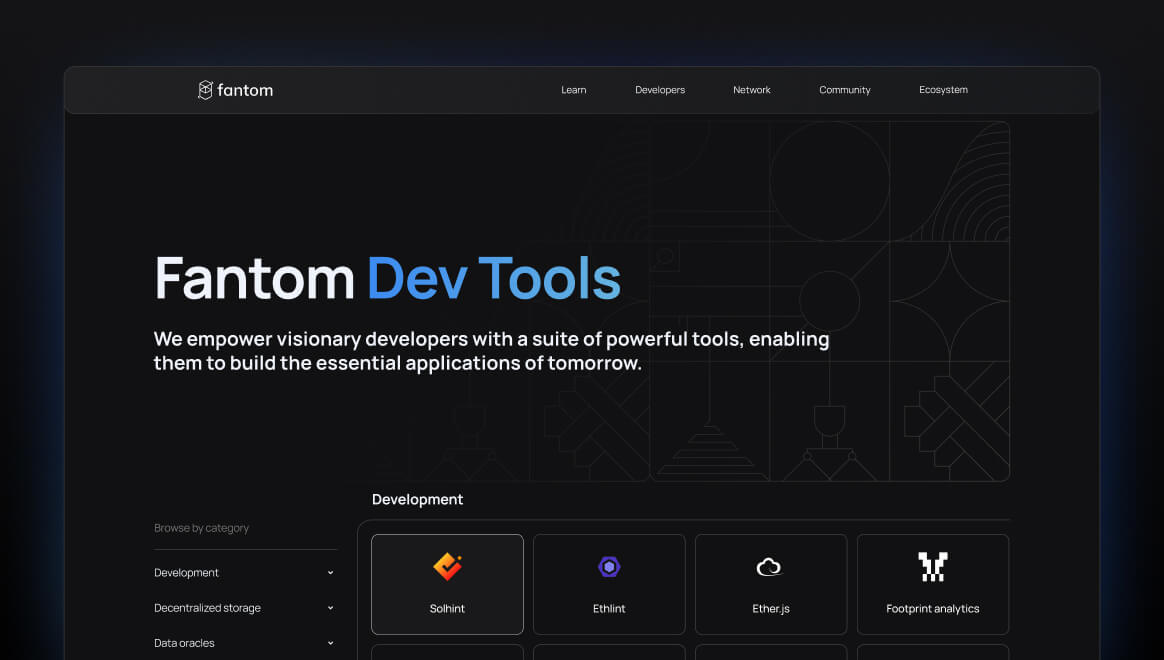
Task: Open the Learn menu
Action: [x=573, y=89]
